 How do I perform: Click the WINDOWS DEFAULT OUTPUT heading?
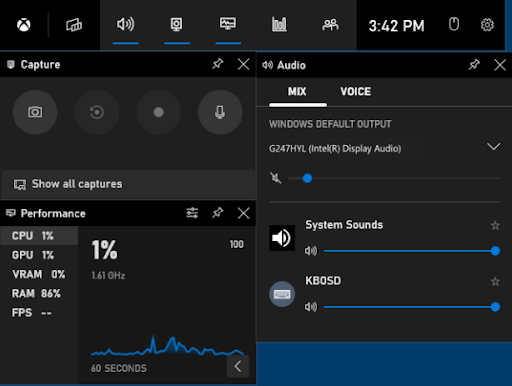tap(330, 124)
